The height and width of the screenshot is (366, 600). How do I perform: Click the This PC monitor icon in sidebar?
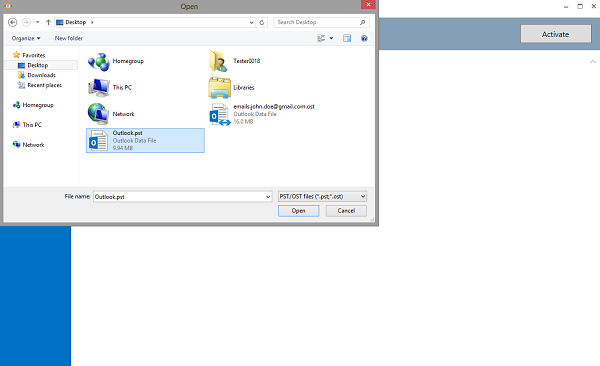(16, 125)
